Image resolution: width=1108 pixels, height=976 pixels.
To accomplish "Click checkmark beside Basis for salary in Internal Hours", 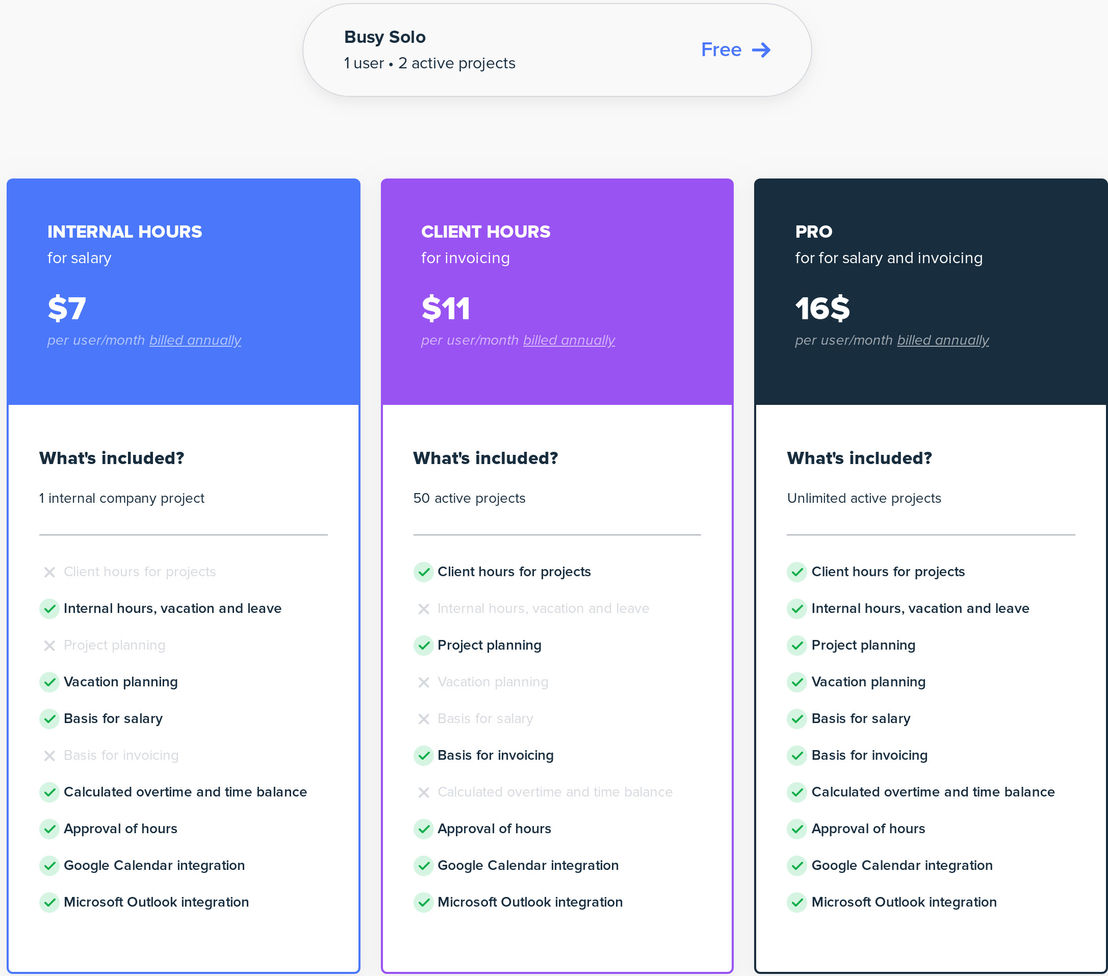I will pyautogui.click(x=49, y=719).
